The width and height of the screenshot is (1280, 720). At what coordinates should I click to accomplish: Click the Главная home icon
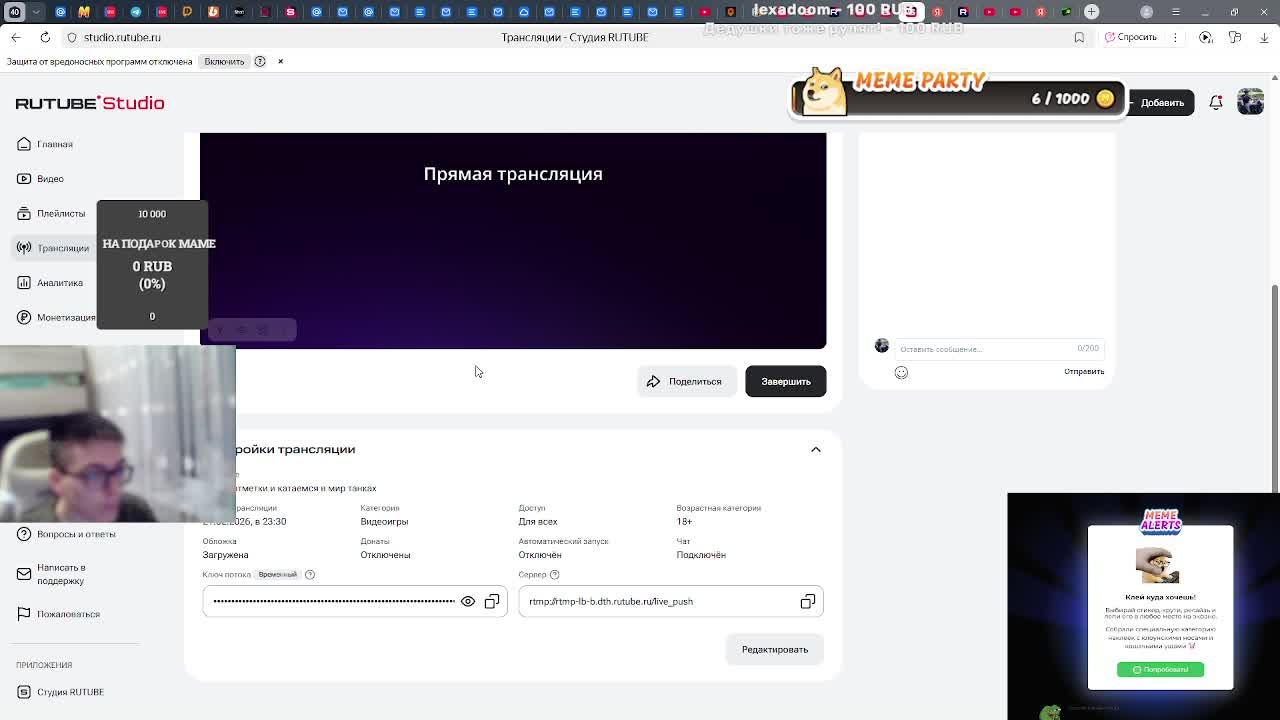[24, 144]
